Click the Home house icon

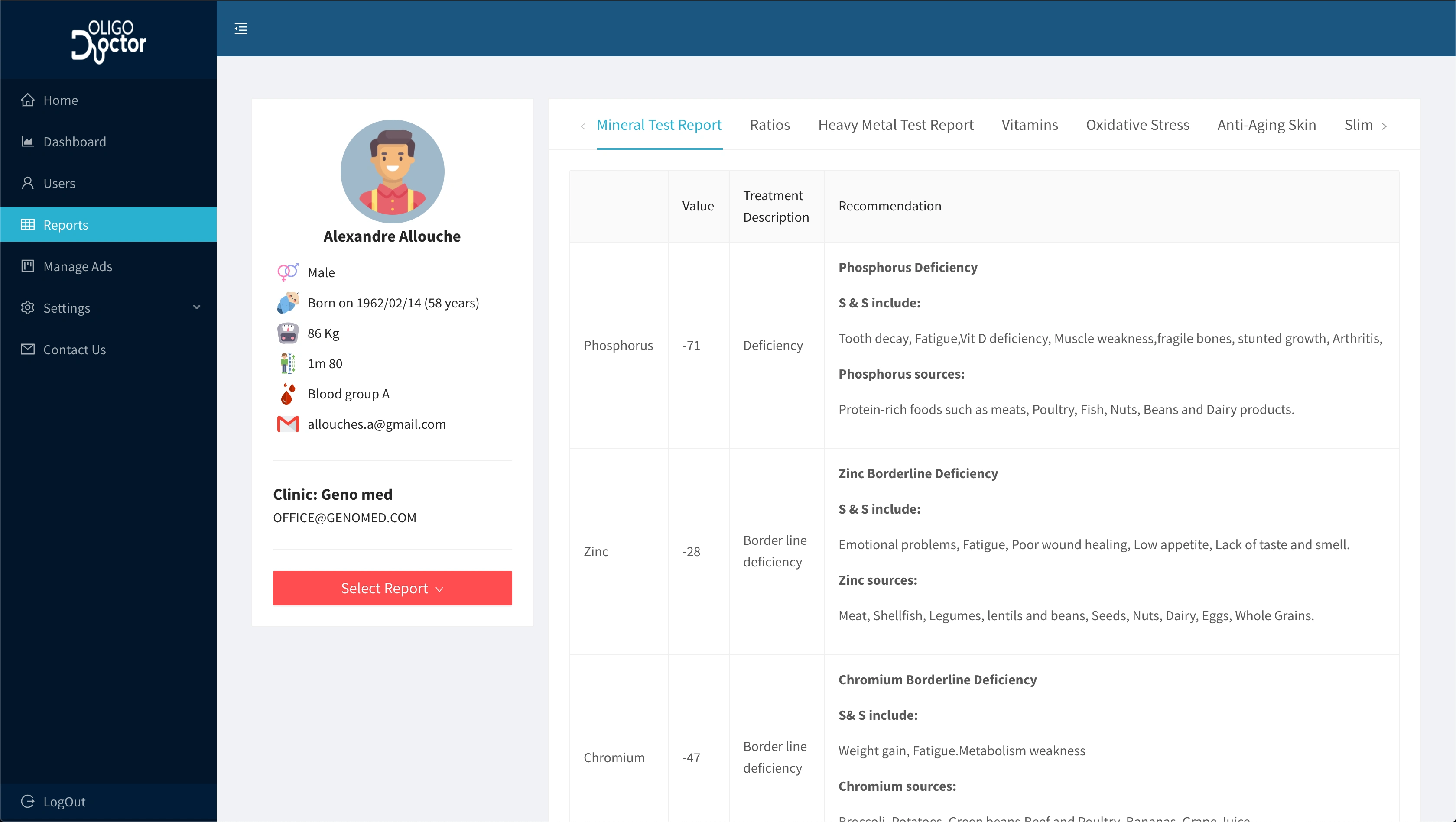[28, 100]
